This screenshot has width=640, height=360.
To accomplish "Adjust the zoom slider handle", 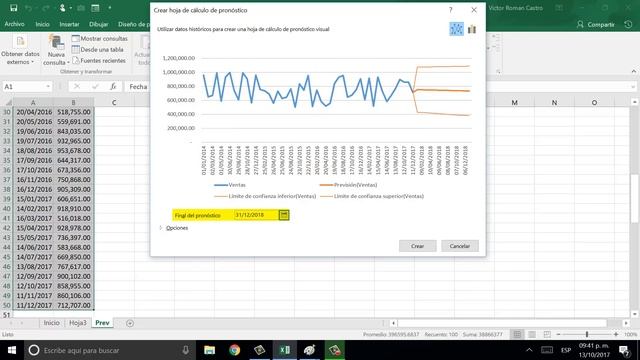I will tap(587, 334).
